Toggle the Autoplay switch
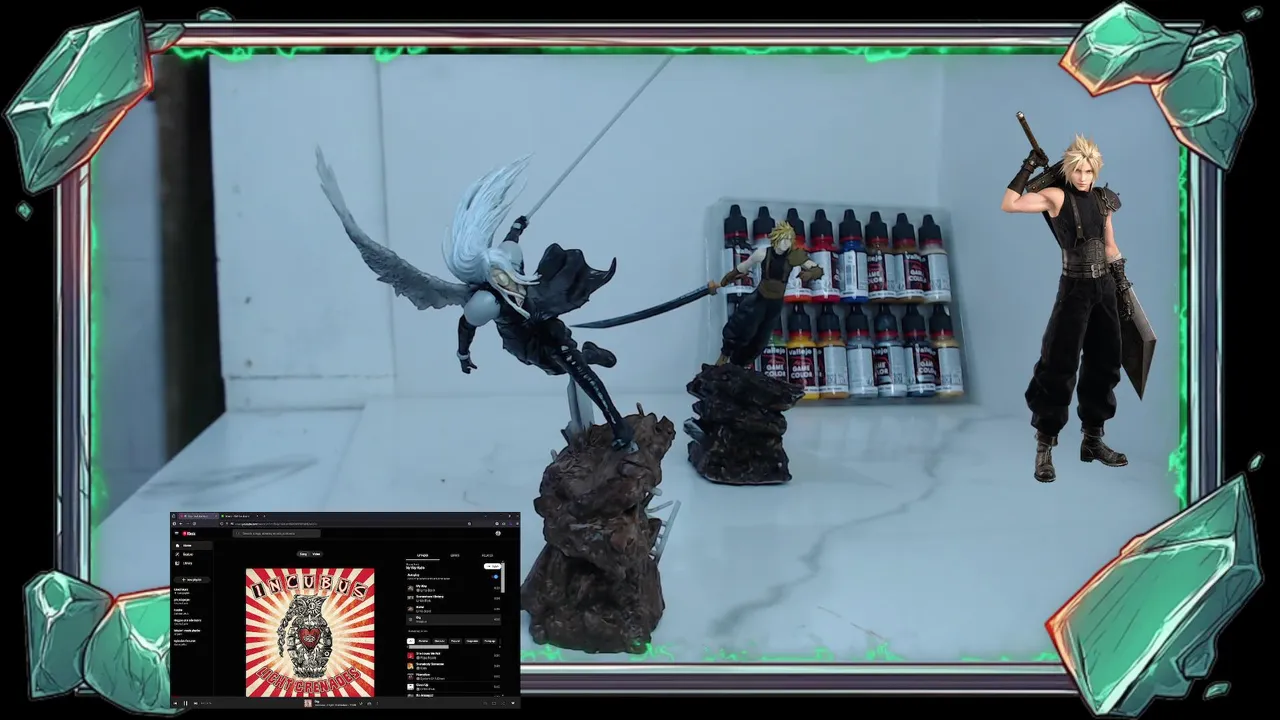The image size is (1280, 720). (x=495, y=577)
